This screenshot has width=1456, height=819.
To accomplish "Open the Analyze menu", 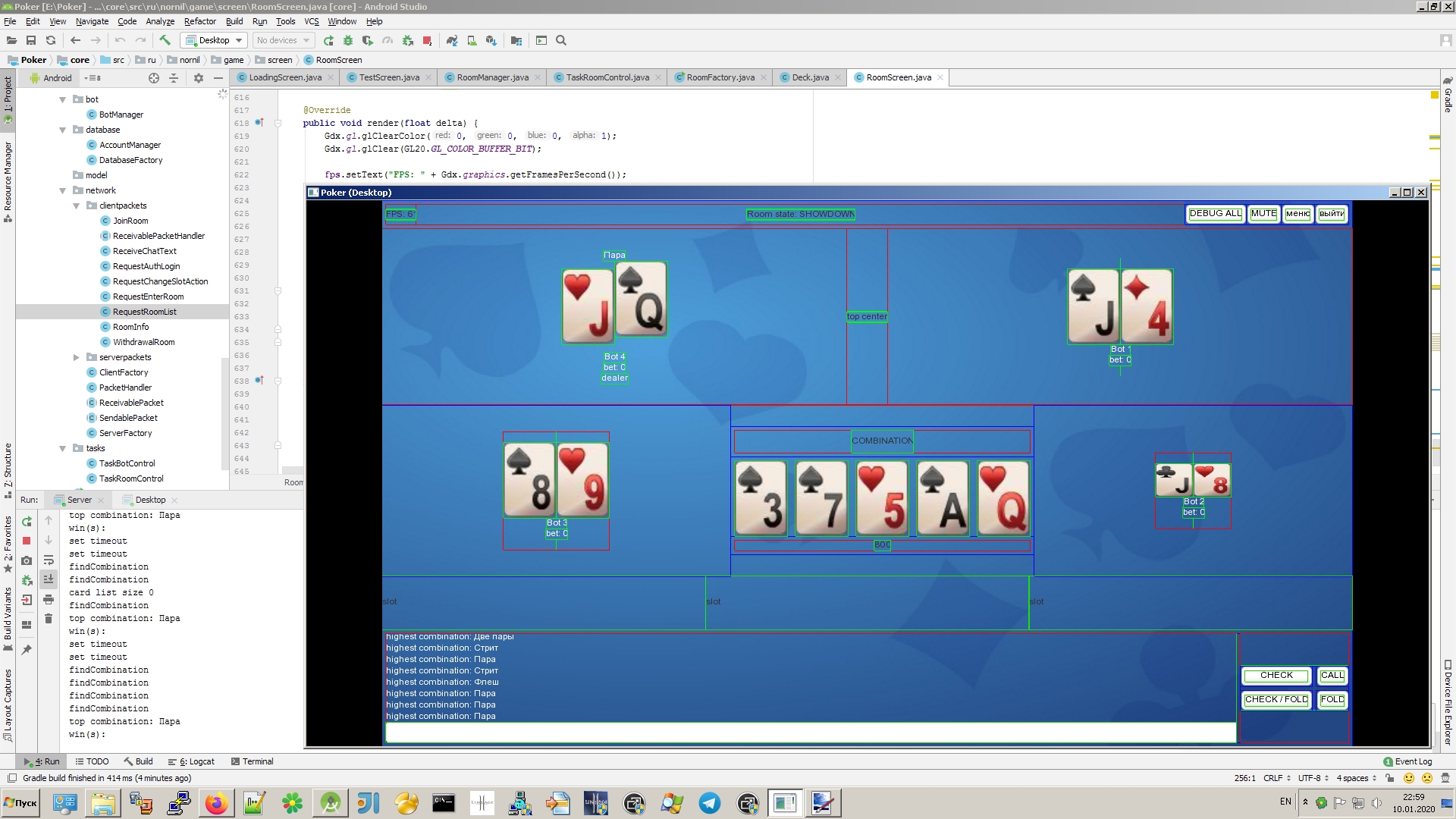I will 160,21.
